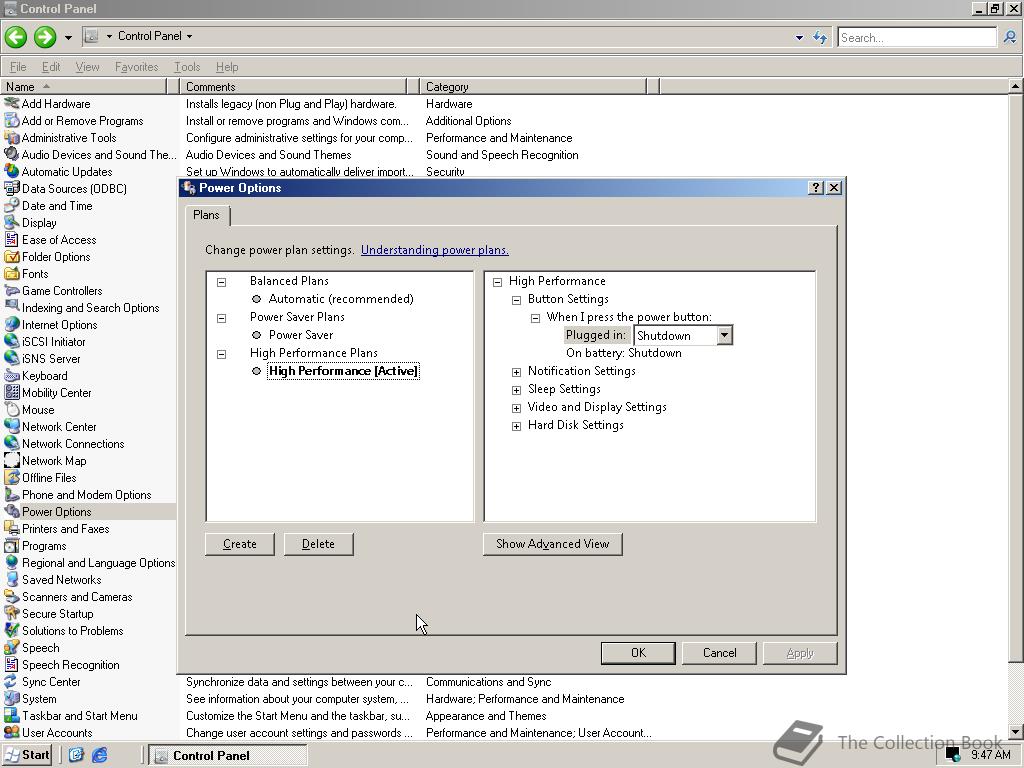Confirm with the OK button
1024x768 pixels.
coord(638,652)
